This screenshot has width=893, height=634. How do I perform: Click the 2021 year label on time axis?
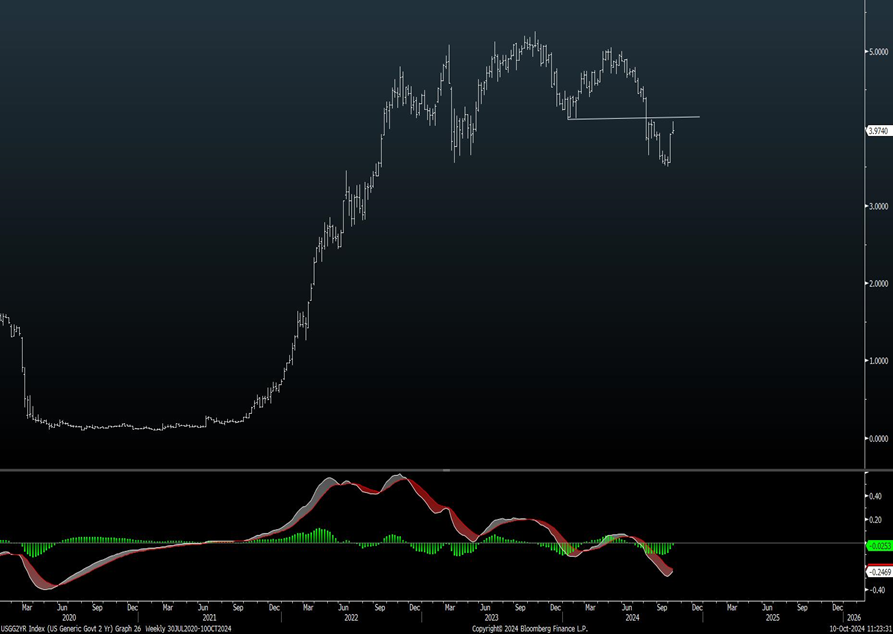209,617
